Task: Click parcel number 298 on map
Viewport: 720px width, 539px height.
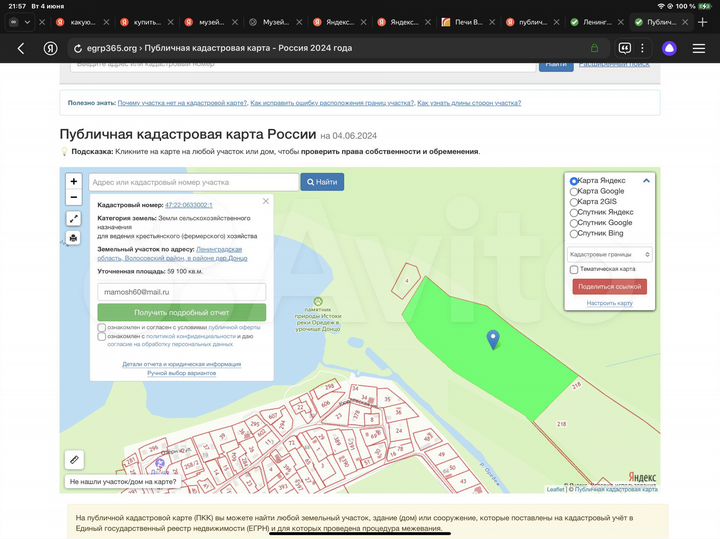Action: [x=329, y=387]
